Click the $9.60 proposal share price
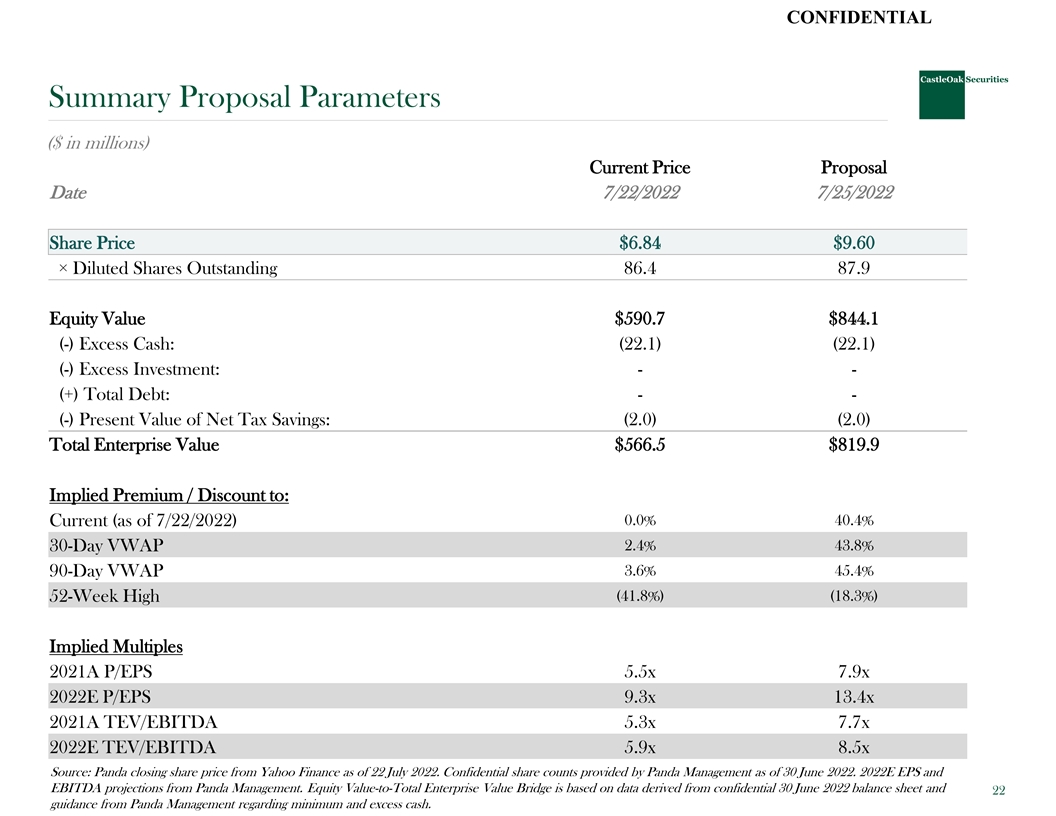1056x816 pixels. [853, 243]
